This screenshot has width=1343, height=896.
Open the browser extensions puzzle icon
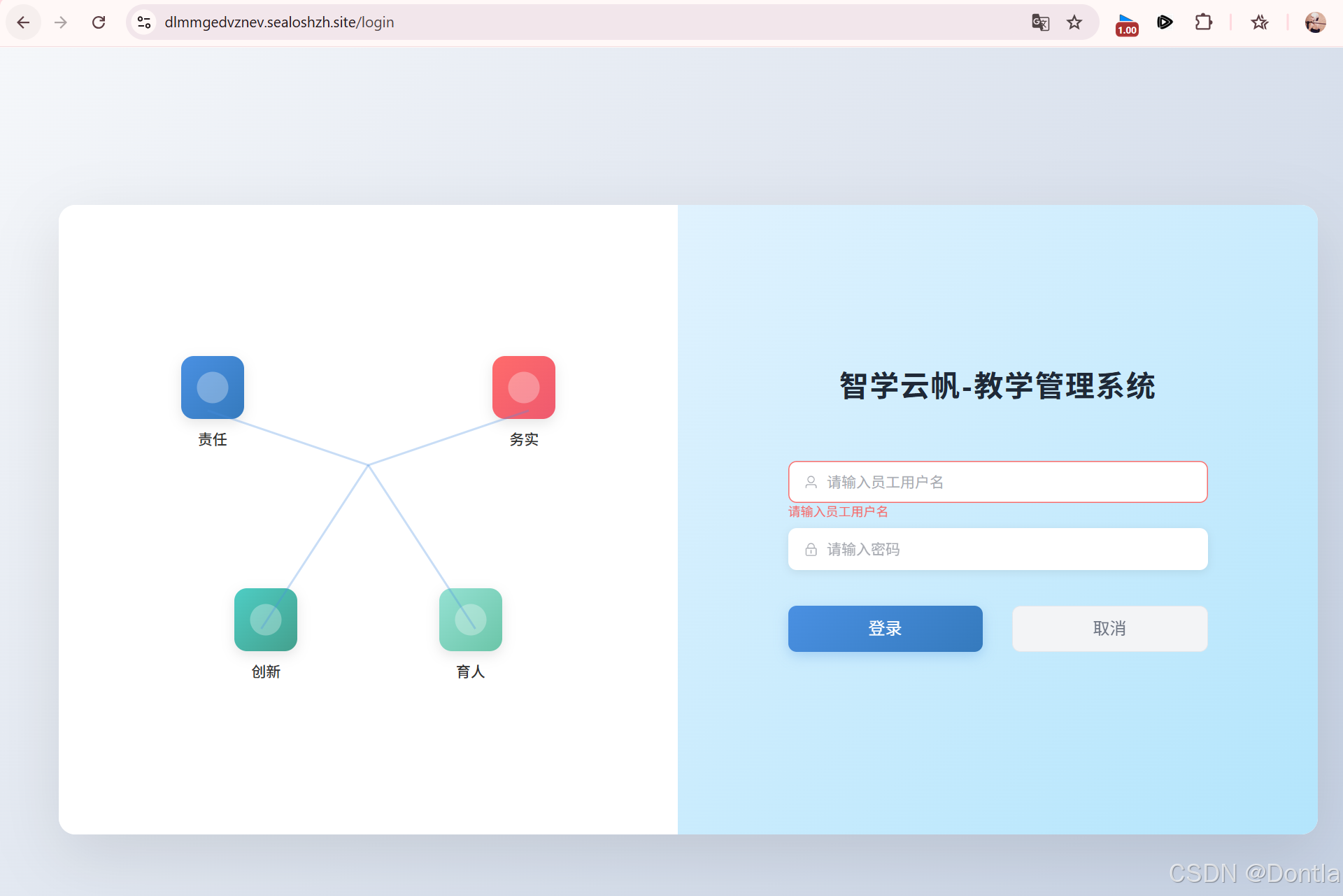[x=1205, y=22]
